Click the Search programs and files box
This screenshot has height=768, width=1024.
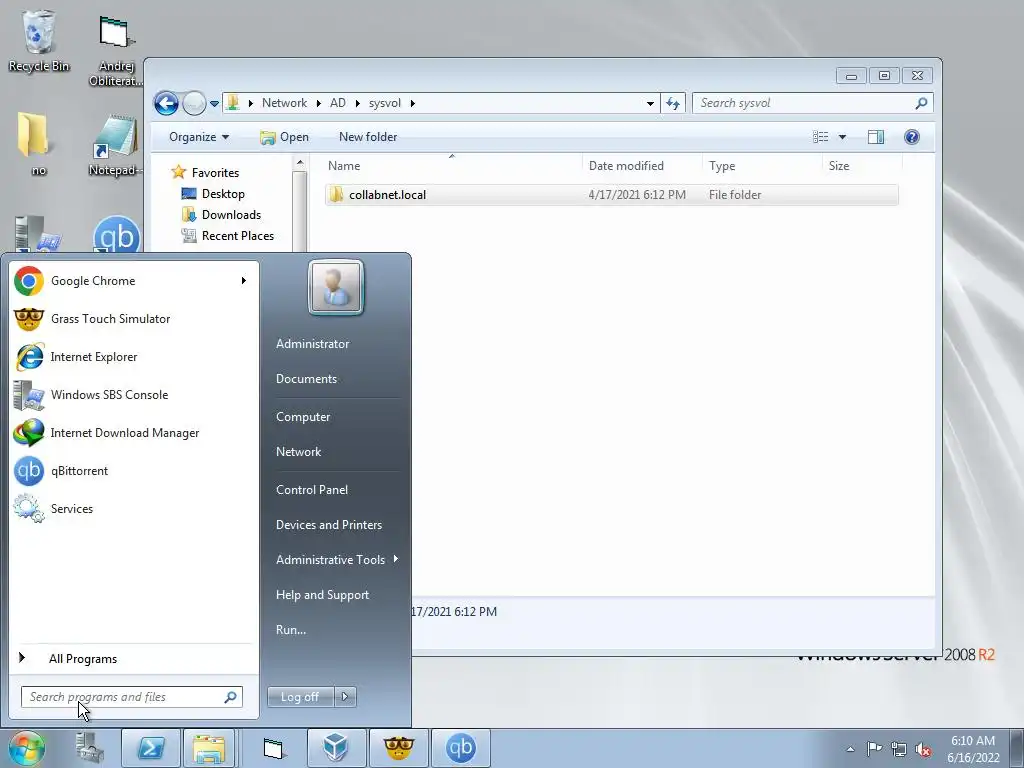131,697
